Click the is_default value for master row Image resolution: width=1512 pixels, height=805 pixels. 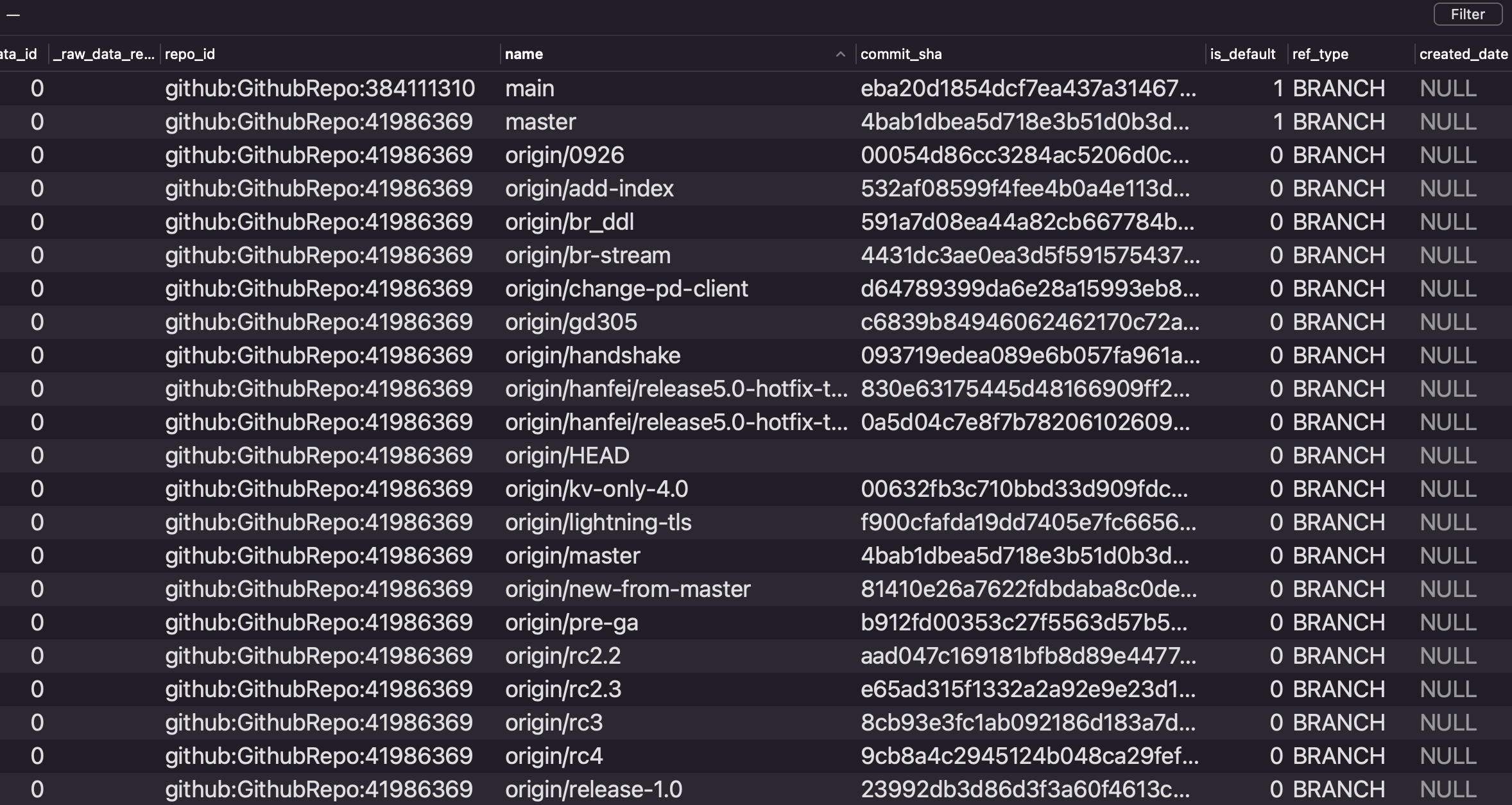tap(1277, 122)
